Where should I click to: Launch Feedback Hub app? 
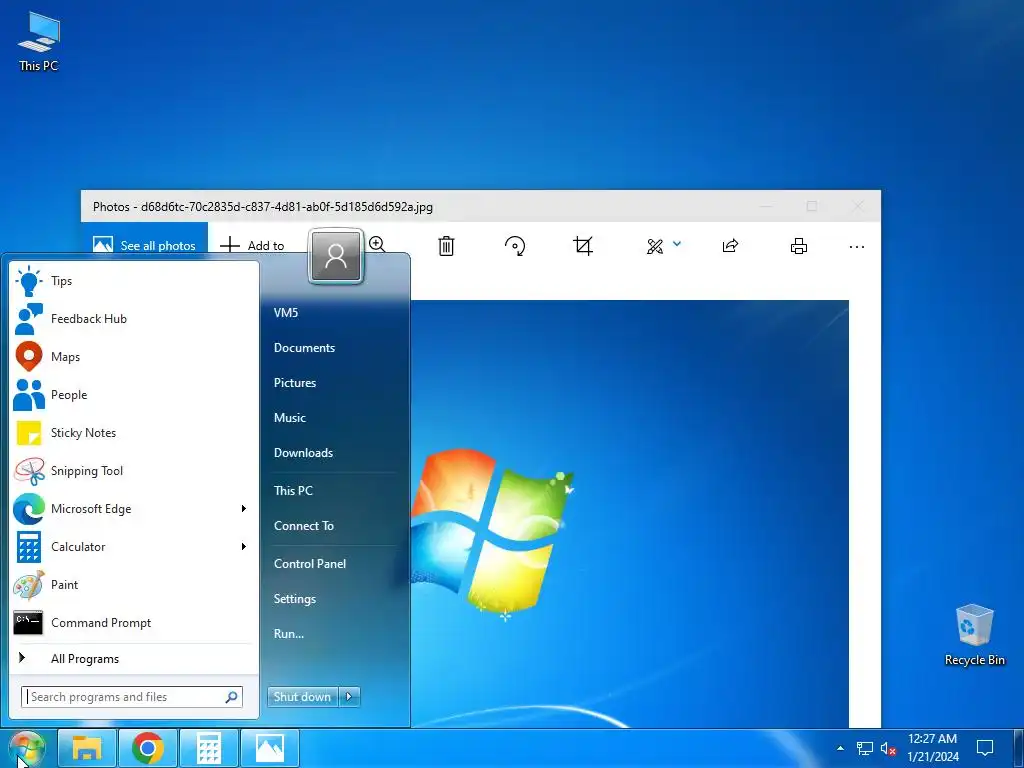pyautogui.click(x=134, y=319)
